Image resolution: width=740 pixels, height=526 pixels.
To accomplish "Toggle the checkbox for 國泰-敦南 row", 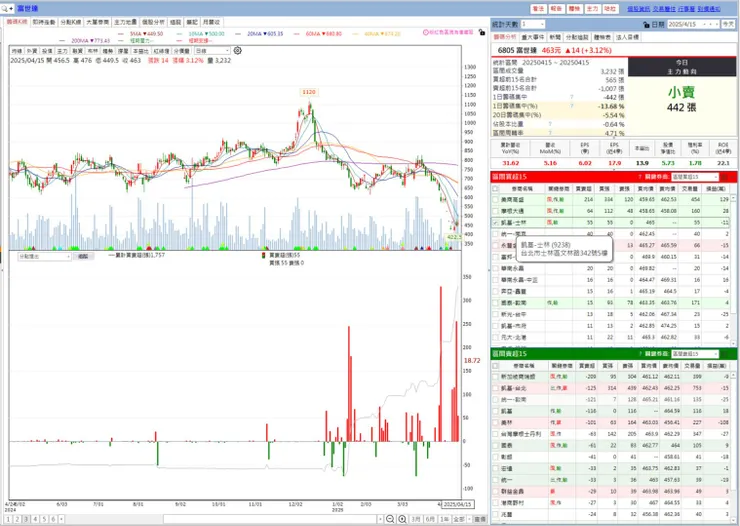I will 495,303.
